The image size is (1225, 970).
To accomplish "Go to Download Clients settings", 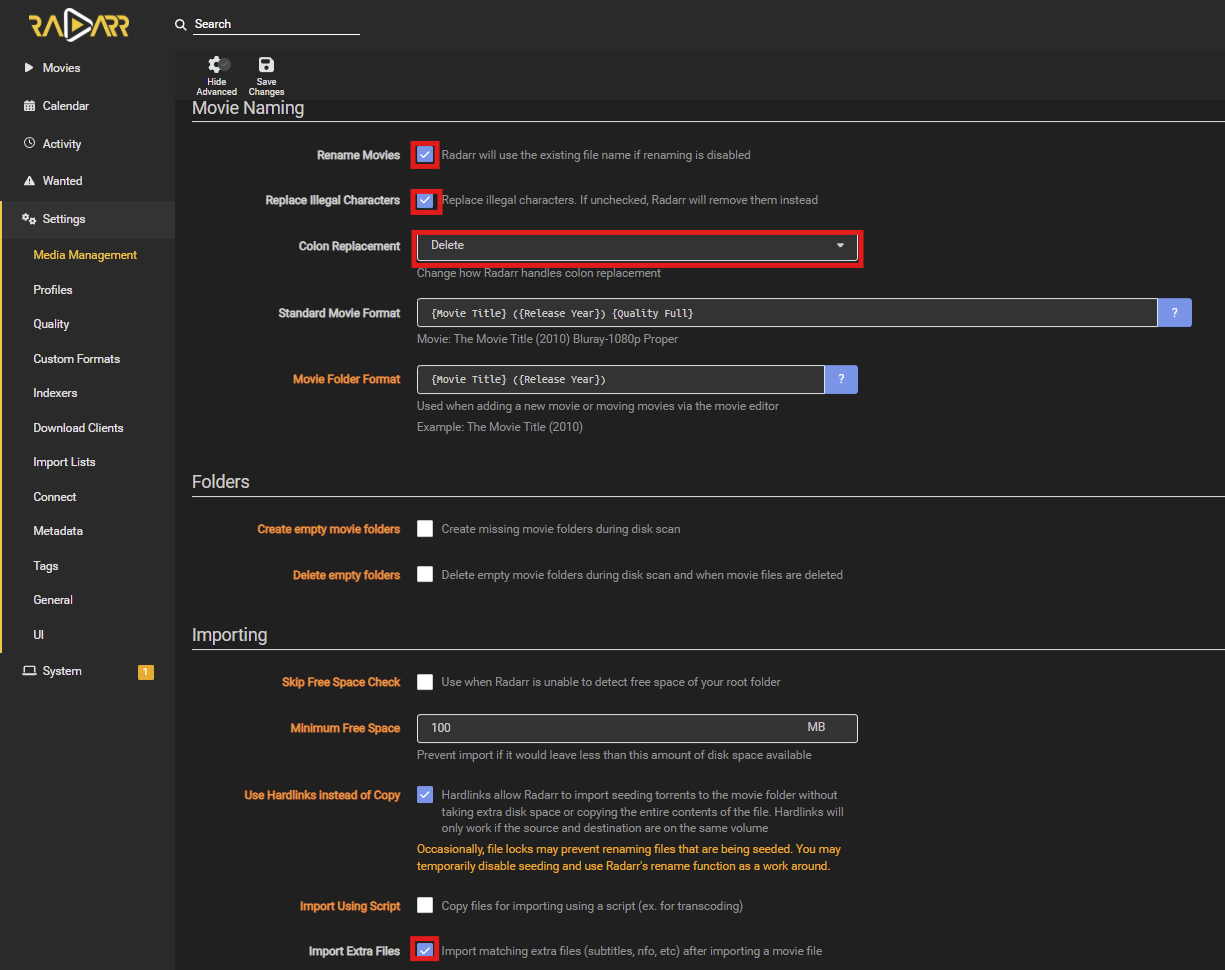I will pyautogui.click(x=78, y=428).
